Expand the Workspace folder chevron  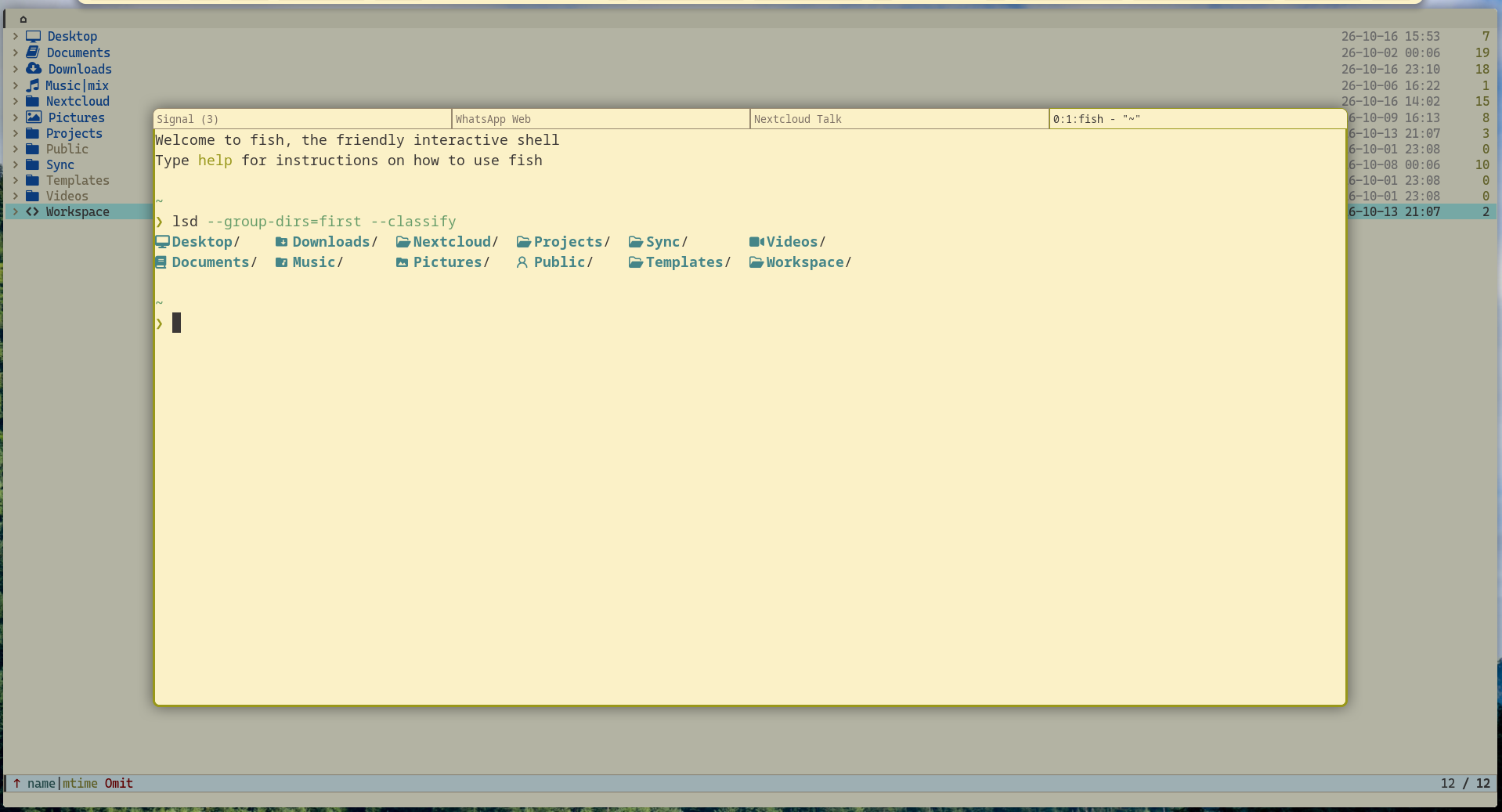[15, 211]
